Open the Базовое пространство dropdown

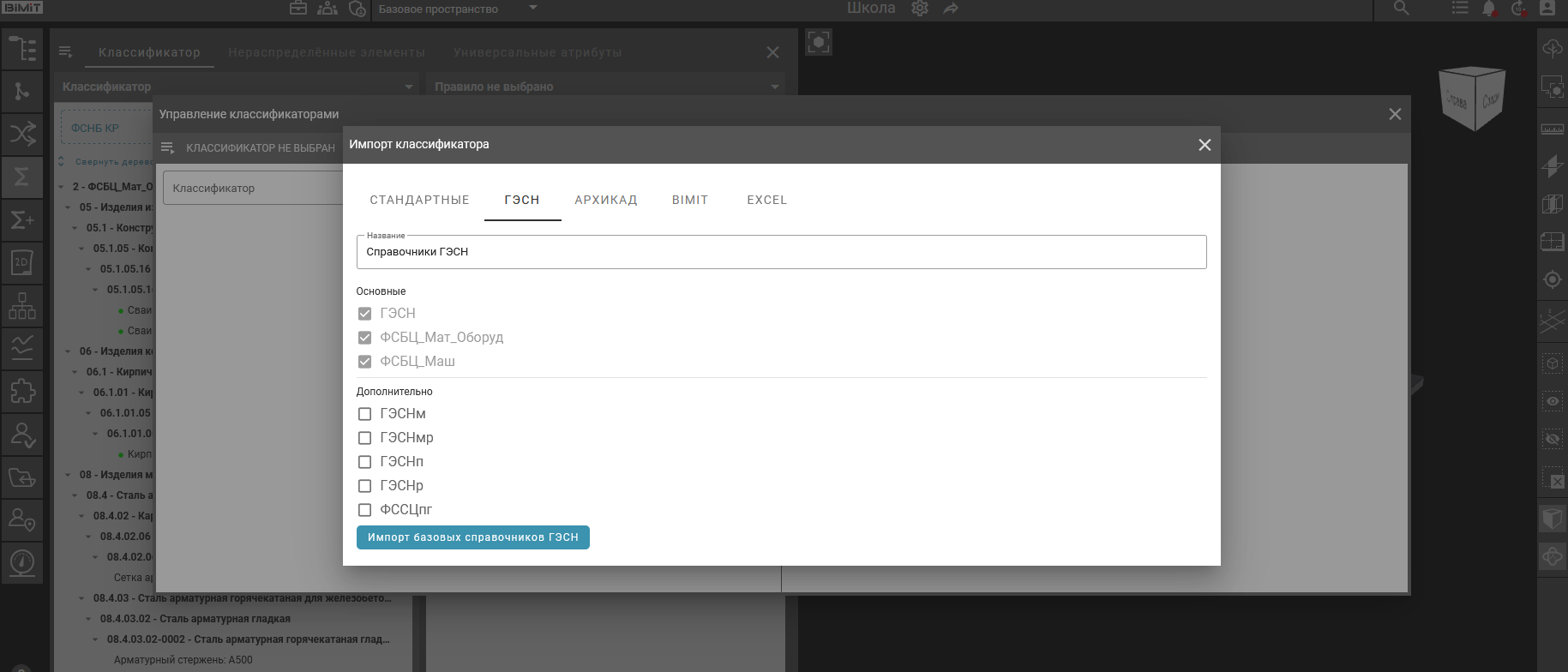pos(458,9)
